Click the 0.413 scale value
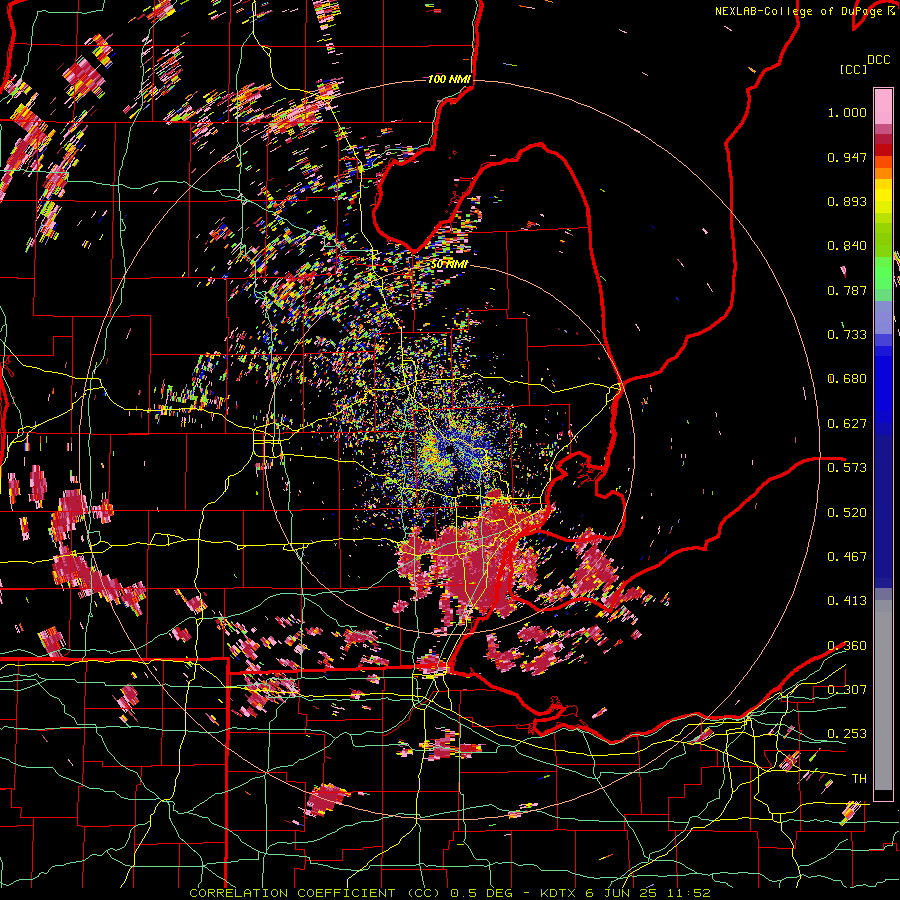900x900 pixels. pos(847,601)
